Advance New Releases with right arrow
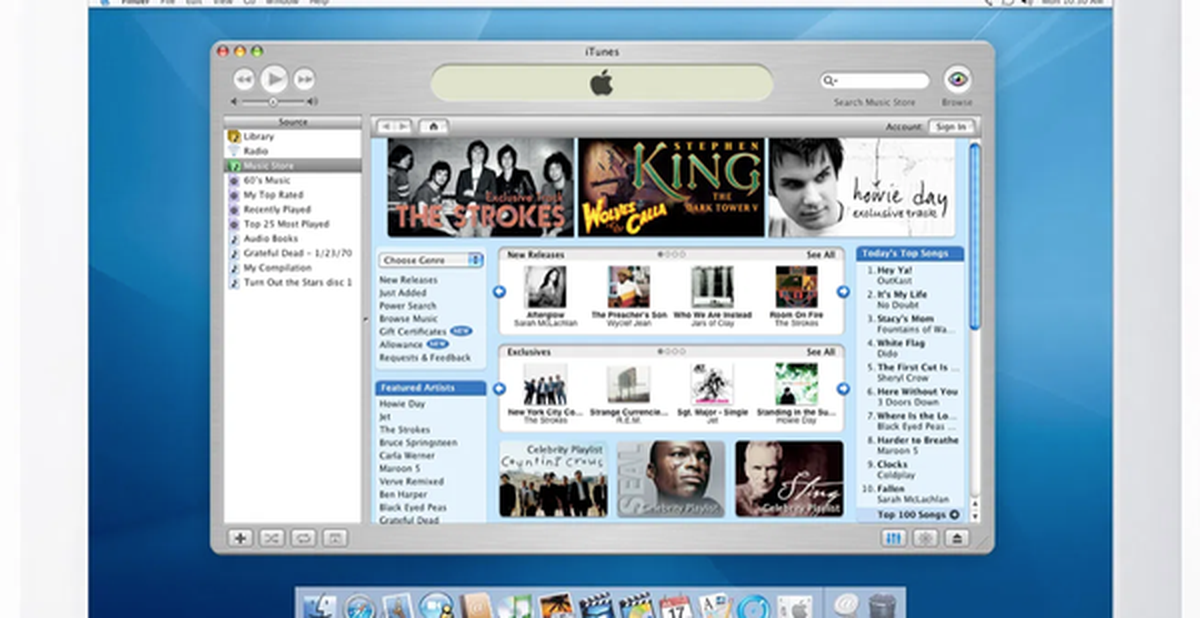 click(x=843, y=292)
